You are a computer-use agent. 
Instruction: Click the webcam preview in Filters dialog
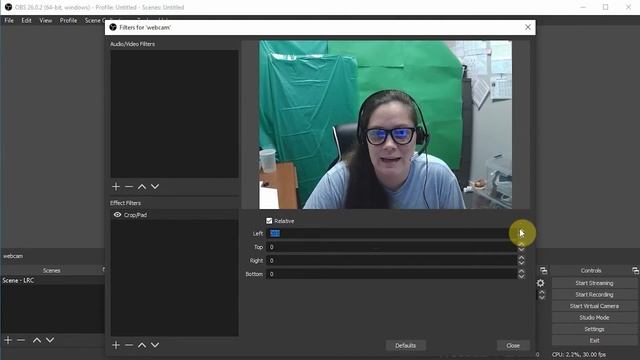pos(385,124)
